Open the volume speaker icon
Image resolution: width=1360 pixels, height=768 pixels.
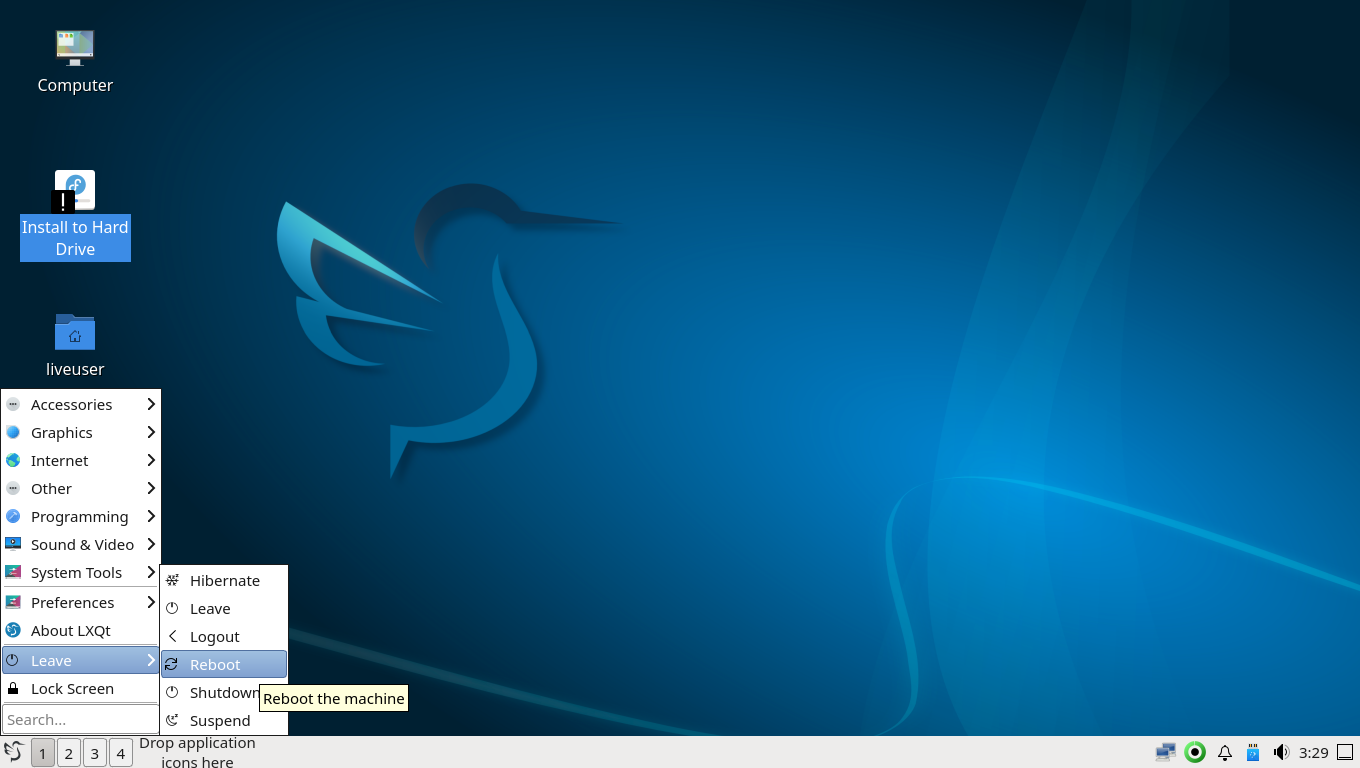pos(1281,753)
